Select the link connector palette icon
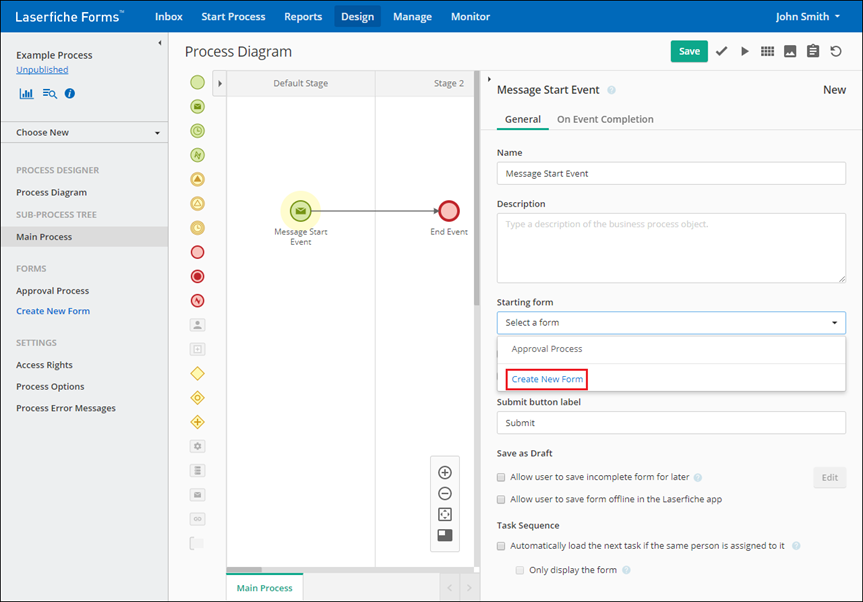 (198, 519)
